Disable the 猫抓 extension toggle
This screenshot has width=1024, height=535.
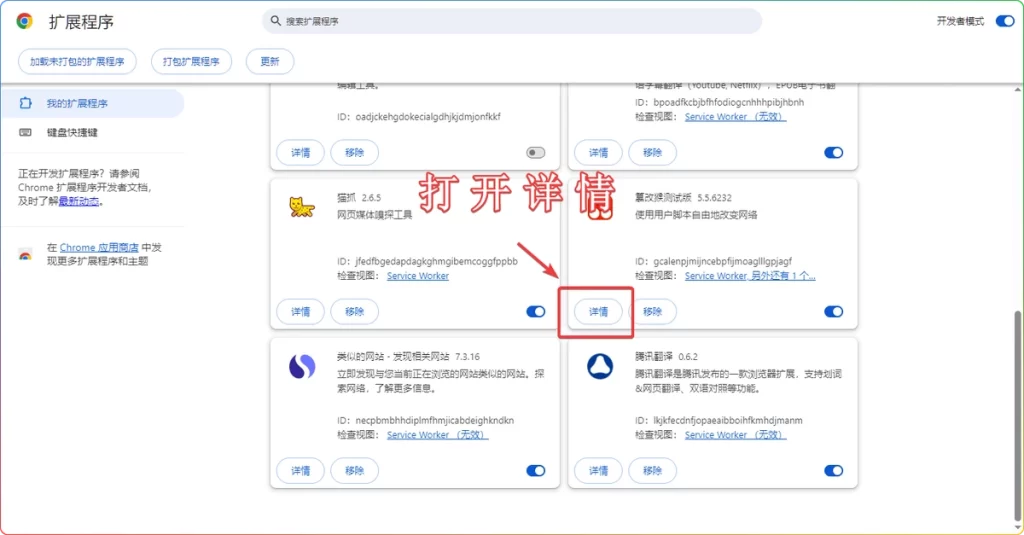[536, 312]
